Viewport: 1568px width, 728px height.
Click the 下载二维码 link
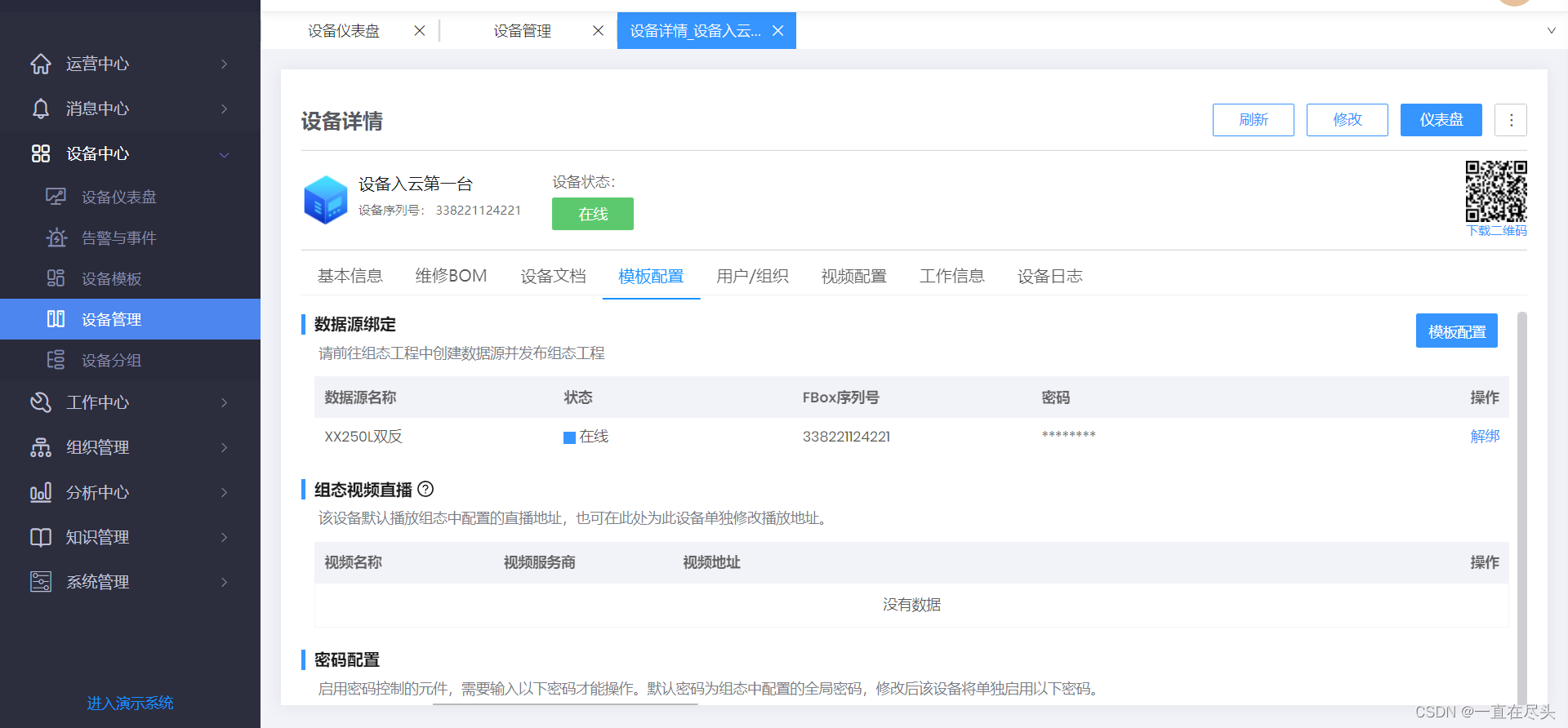click(x=1496, y=231)
